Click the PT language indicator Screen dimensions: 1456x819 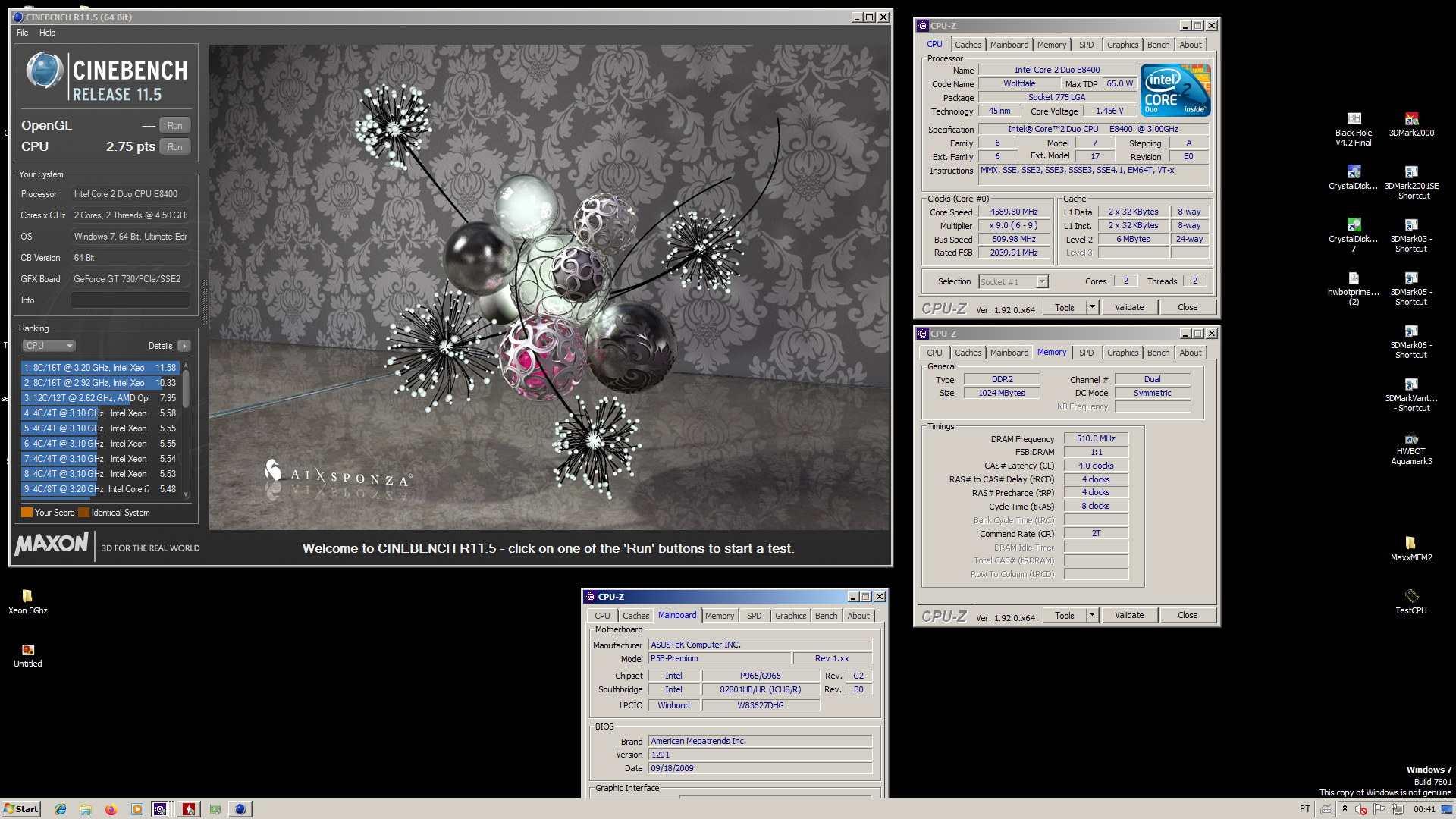(1305, 809)
